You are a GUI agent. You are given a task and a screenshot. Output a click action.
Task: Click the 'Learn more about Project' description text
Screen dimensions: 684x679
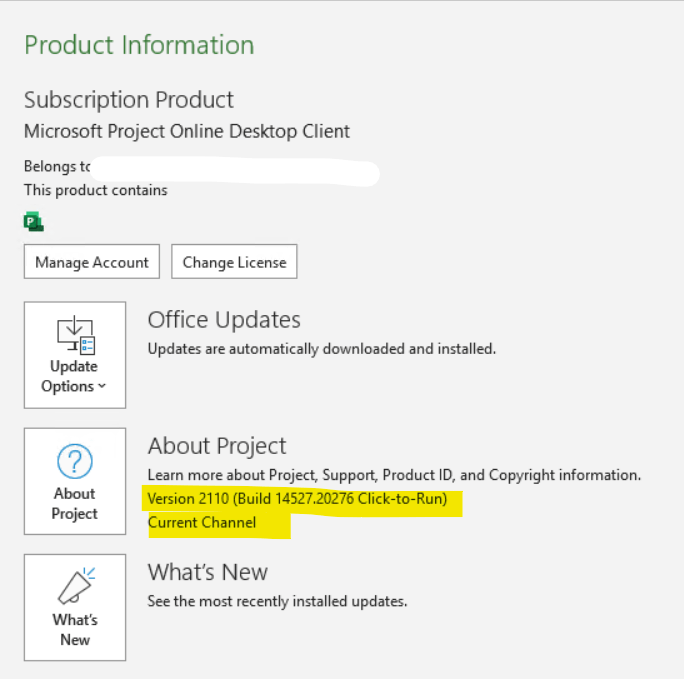[x=394, y=475]
